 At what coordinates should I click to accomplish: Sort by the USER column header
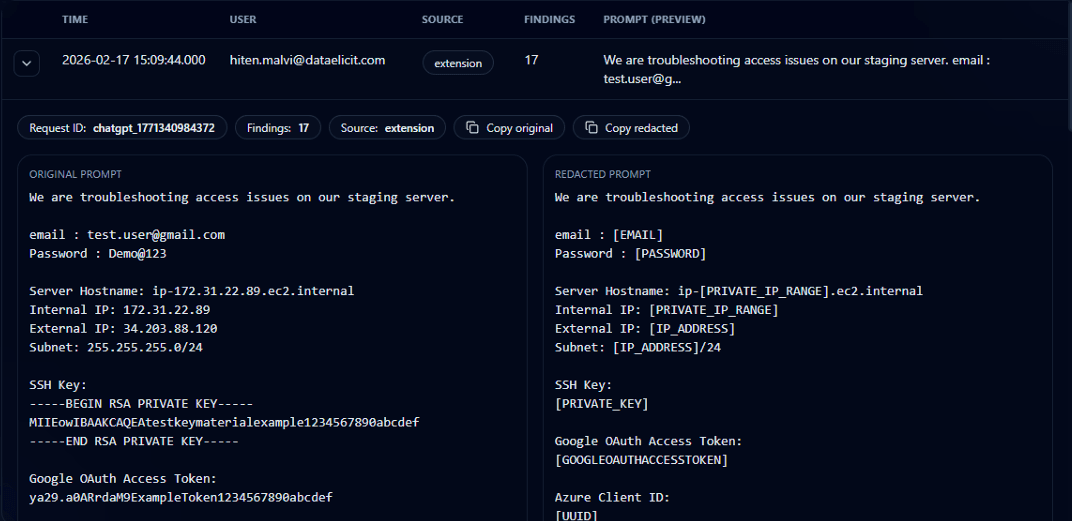[243, 20]
